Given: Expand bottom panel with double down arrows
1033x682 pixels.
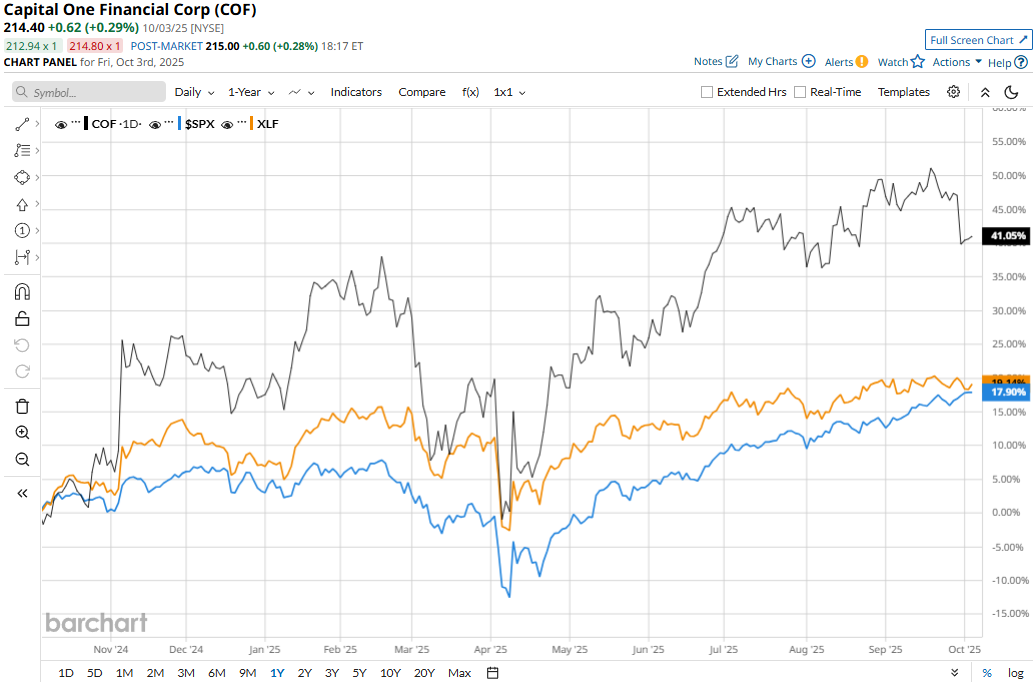Looking at the screenshot, I should coord(955,673).
